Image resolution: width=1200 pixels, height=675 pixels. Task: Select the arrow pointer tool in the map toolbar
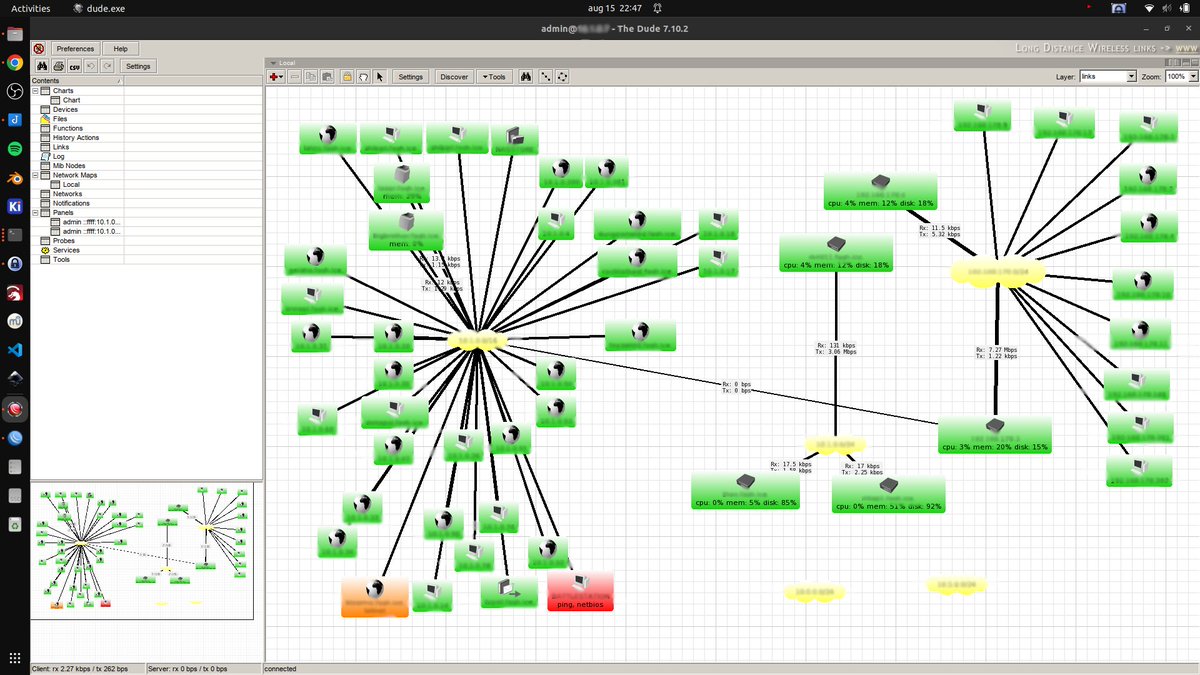click(379, 76)
